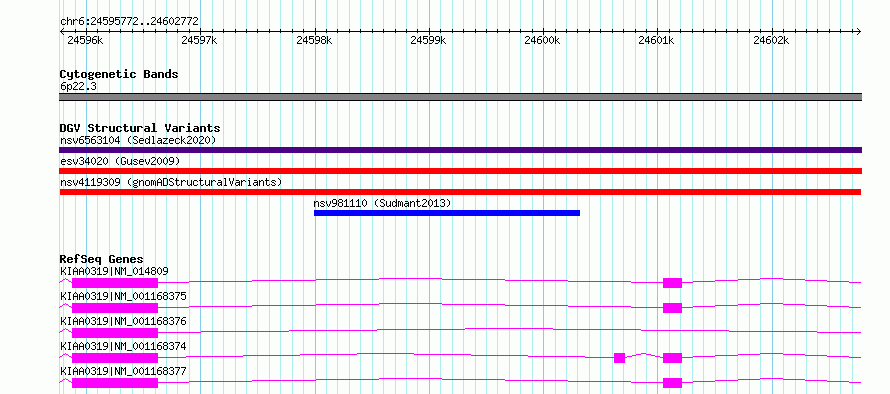Select the 24601k ruler tick label

click(x=656, y=40)
